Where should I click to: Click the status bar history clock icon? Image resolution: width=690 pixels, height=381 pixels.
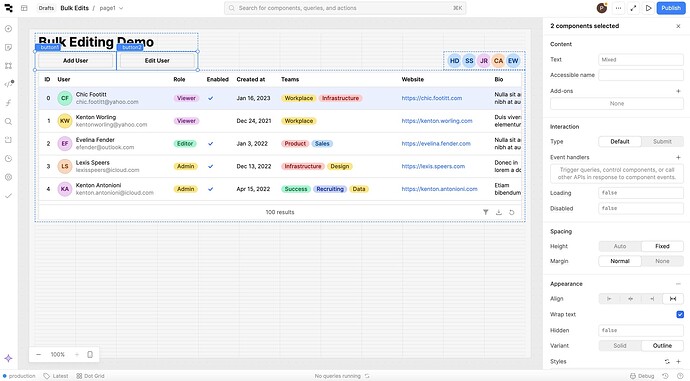coord(666,376)
